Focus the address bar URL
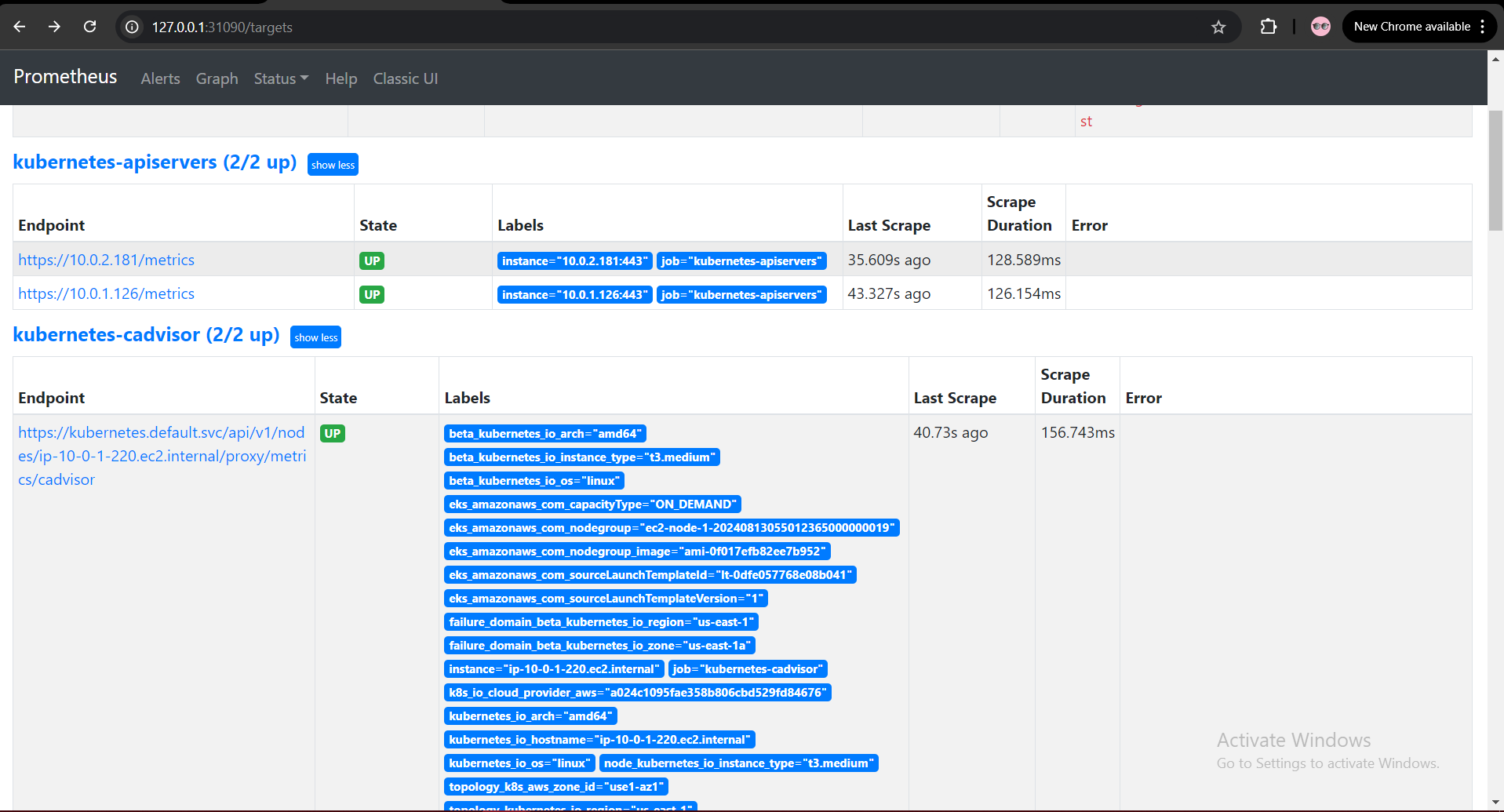 (222, 27)
